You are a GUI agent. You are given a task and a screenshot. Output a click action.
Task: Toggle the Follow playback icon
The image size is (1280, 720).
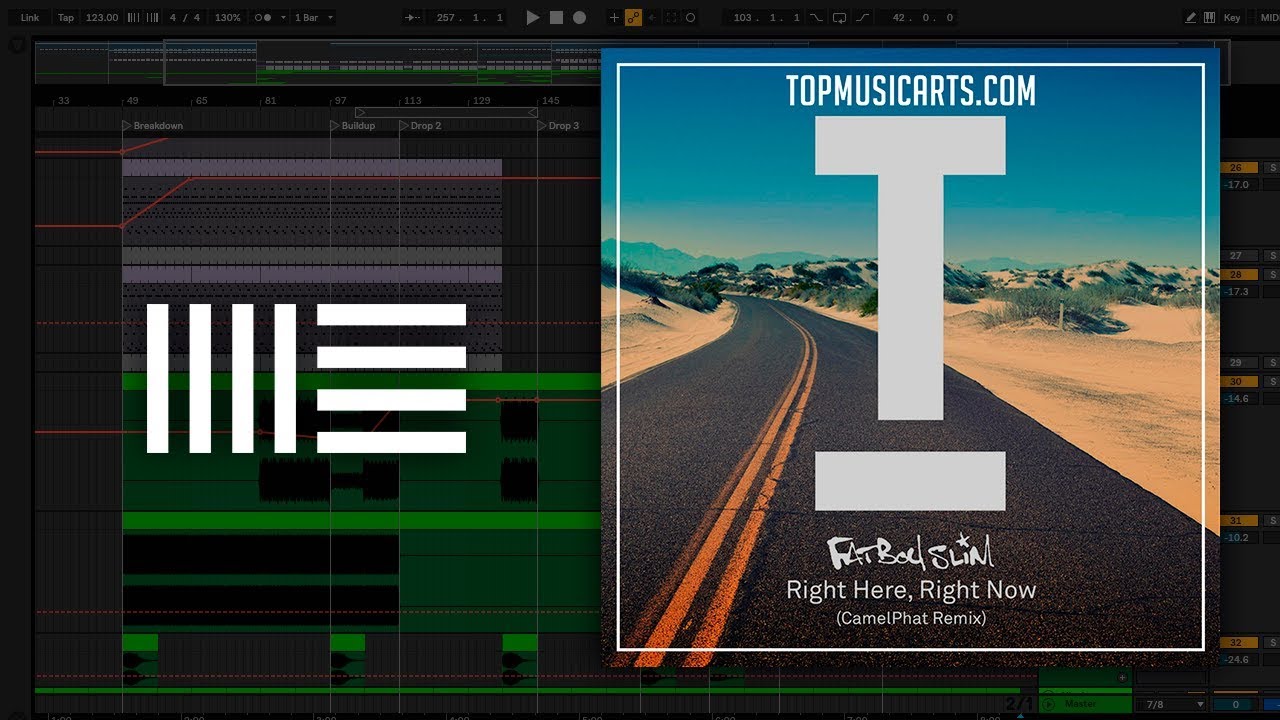[414, 18]
